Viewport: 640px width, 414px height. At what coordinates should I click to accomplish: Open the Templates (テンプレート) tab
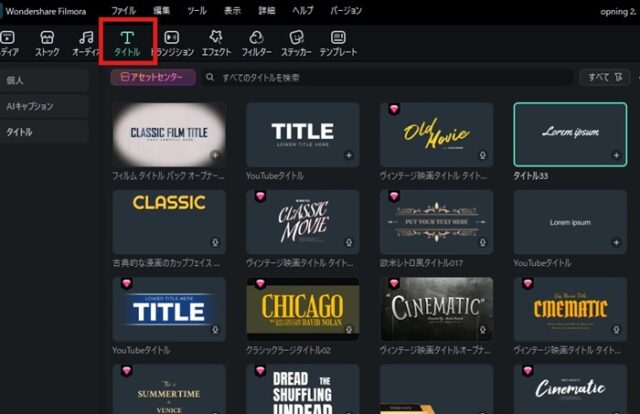[338, 42]
